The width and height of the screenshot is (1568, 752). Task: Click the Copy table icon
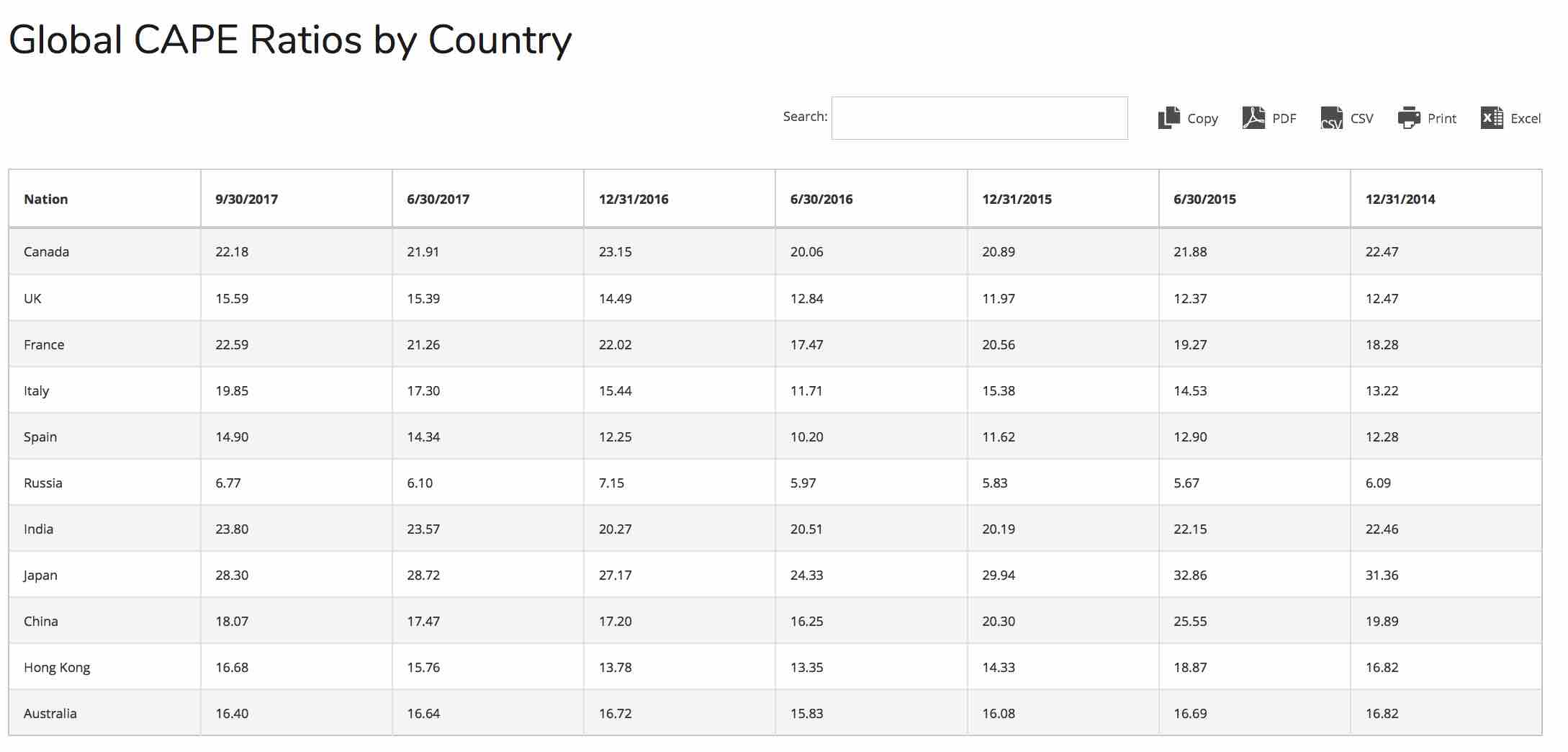coord(1169,117)
